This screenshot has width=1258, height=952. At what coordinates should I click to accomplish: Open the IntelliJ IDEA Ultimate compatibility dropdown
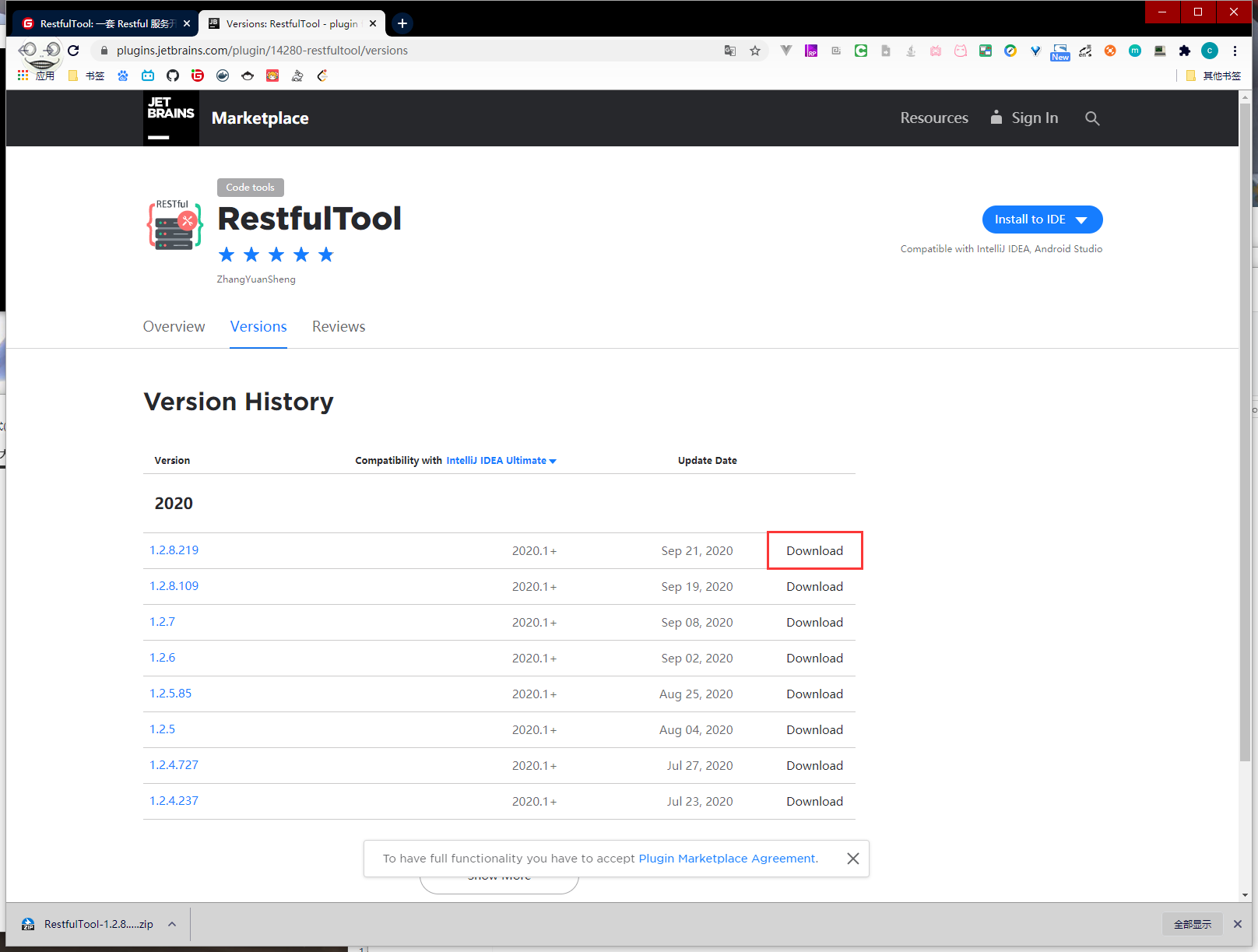tap(501, 461)
